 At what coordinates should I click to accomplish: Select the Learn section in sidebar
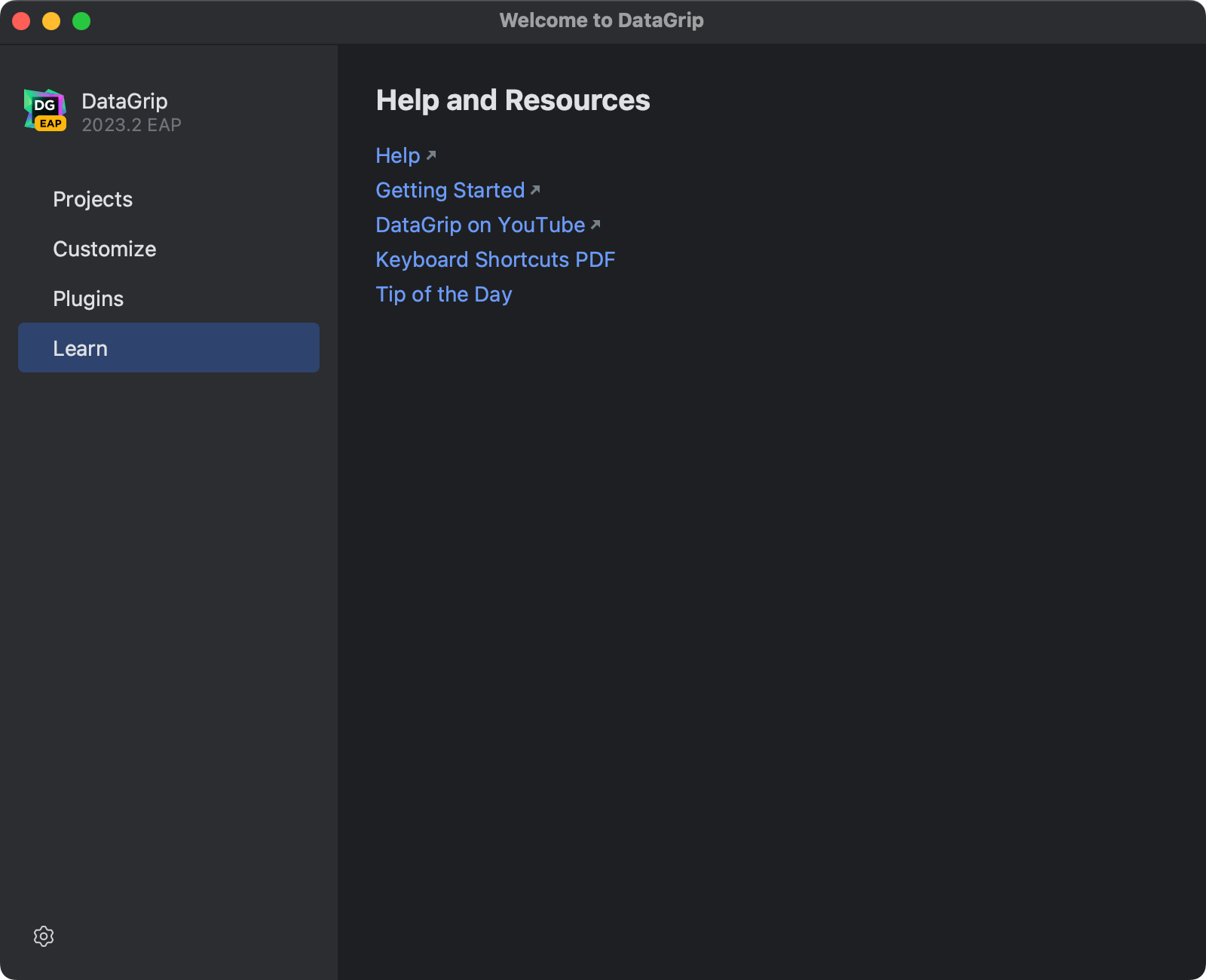click(80, 348)
